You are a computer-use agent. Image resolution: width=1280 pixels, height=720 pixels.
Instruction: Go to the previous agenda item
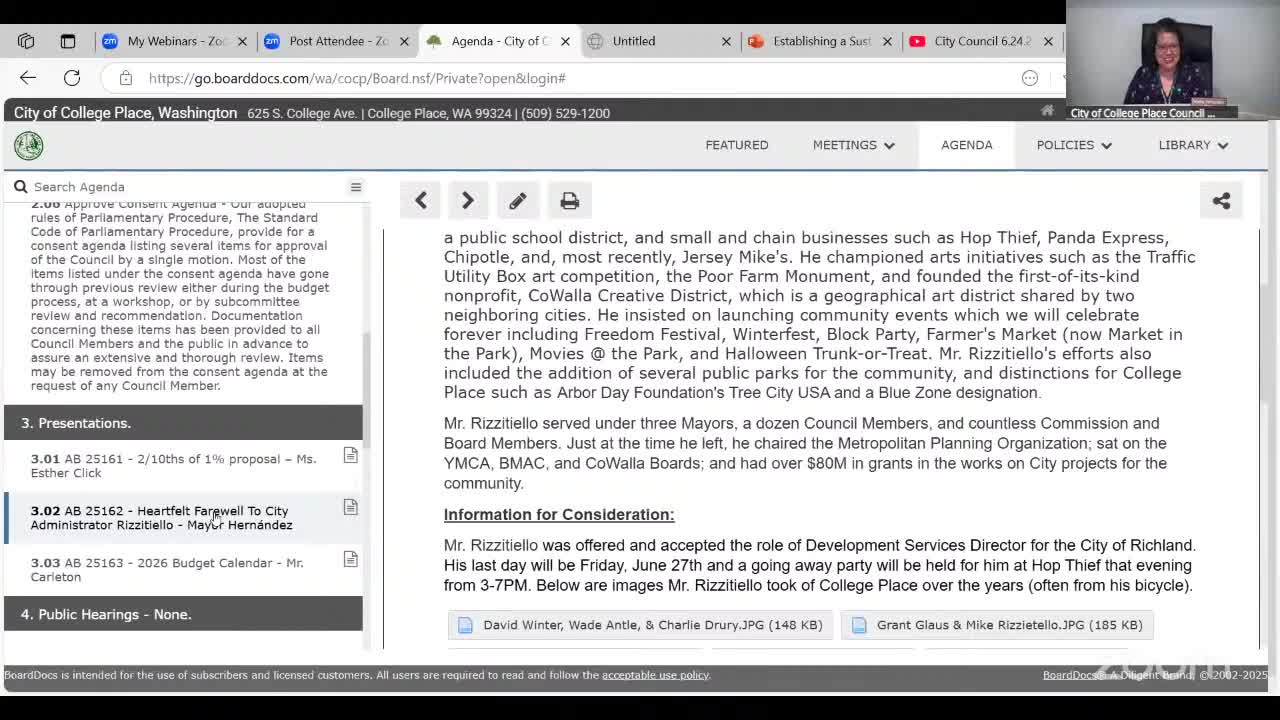coord(421,201)
